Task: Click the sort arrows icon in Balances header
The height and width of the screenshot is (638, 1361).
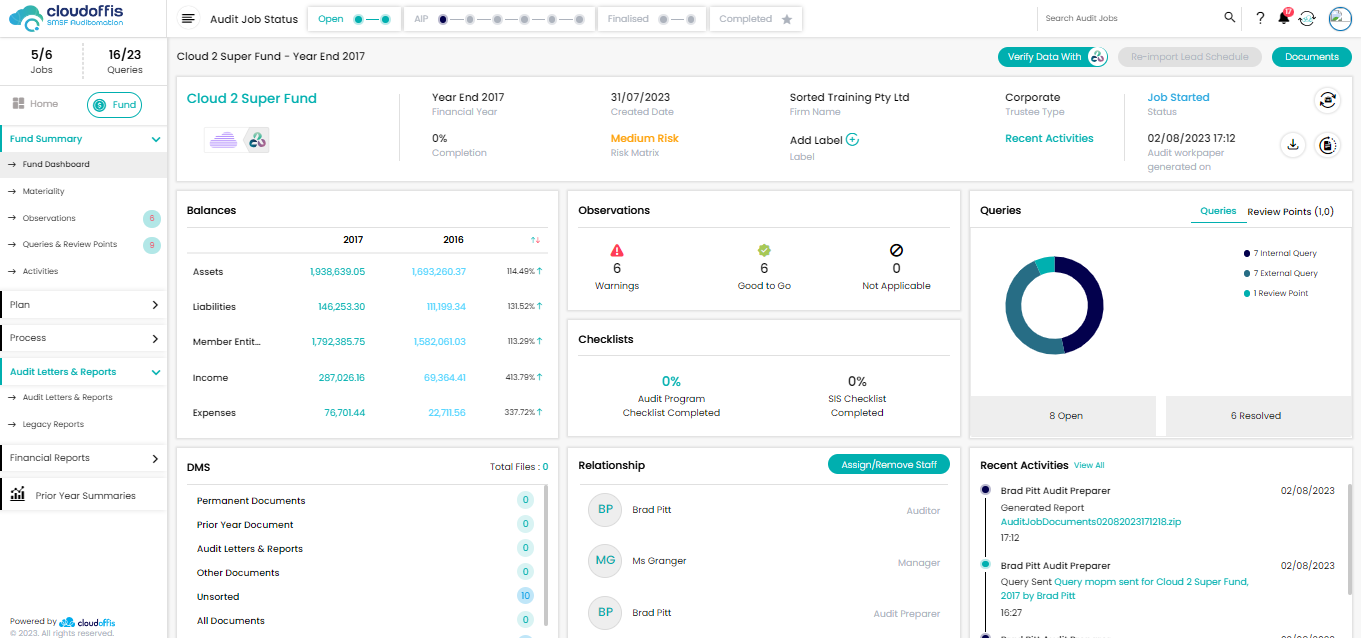Action: 535,240
